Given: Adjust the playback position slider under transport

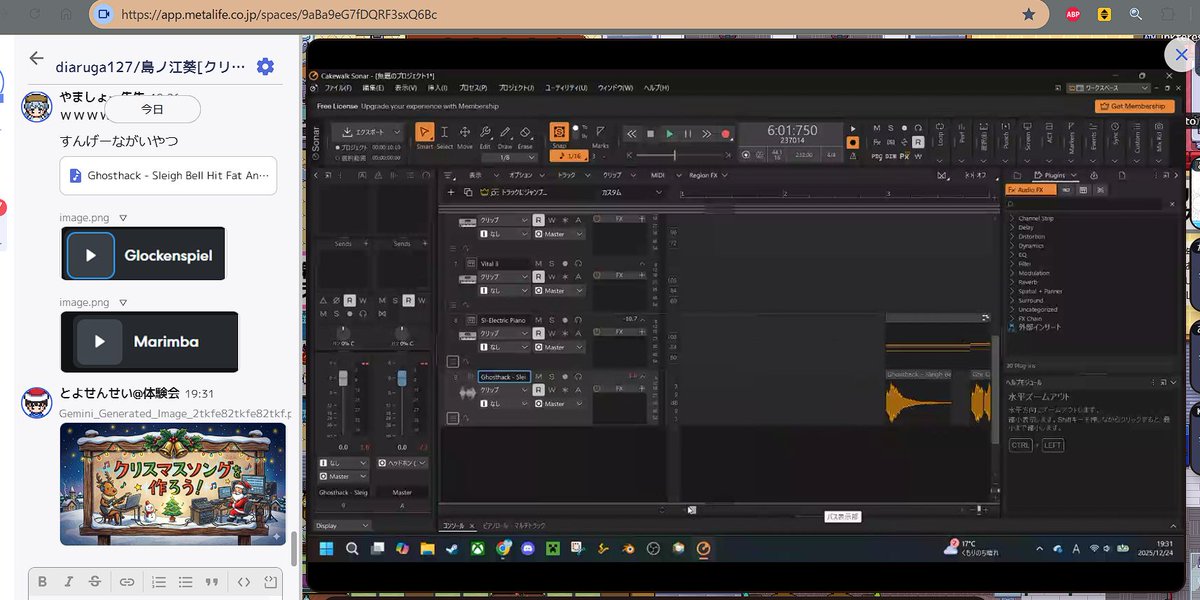Looking at the screenshot, I should tap(674, 156).
